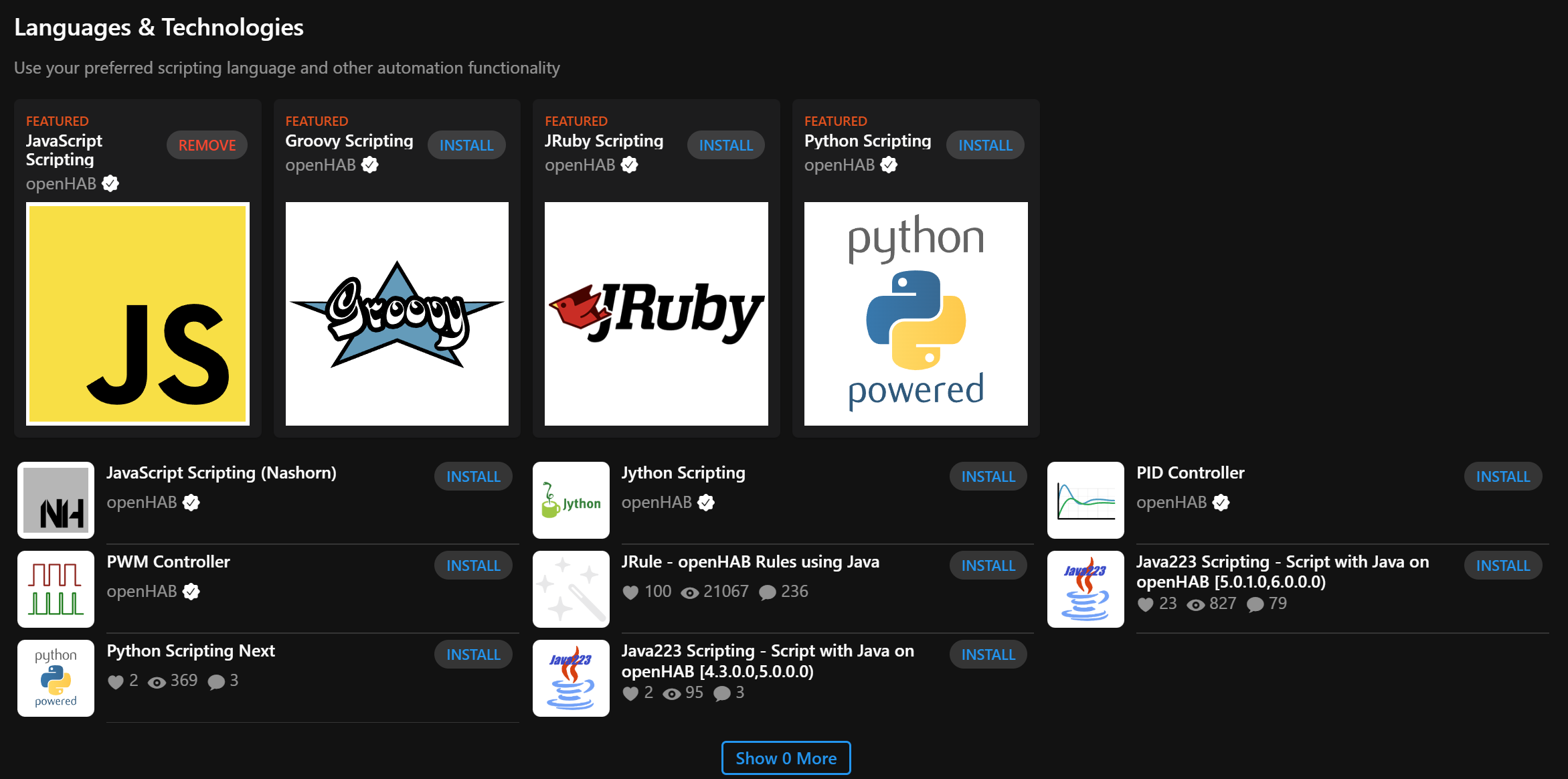
Task: Click the Java223 Scripting Java icon
Action: [1085, 588]
